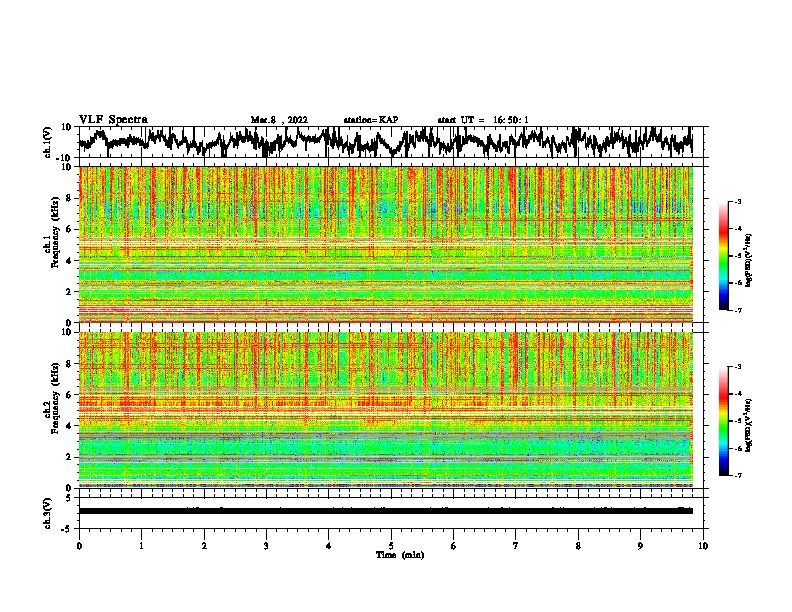Click time axis tick label "1"
The width and height of the screenshot is (792, 612).
point(141,546)
